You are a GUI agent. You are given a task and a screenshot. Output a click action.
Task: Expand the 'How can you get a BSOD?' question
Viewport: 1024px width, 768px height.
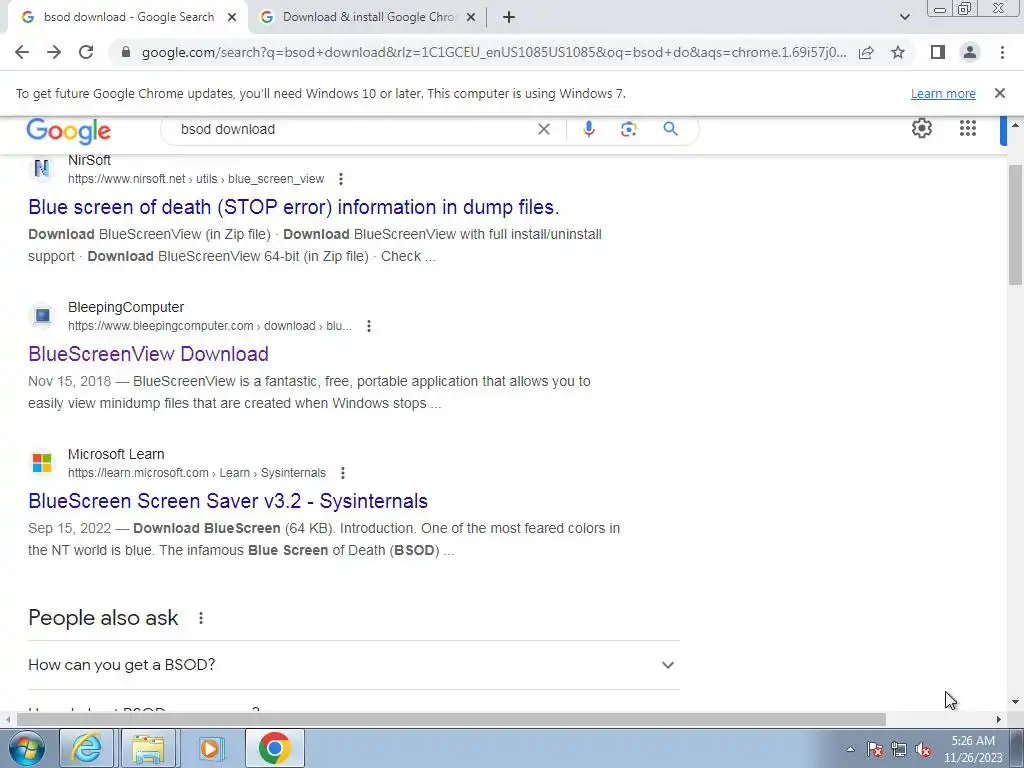click(x=353, y=665)
